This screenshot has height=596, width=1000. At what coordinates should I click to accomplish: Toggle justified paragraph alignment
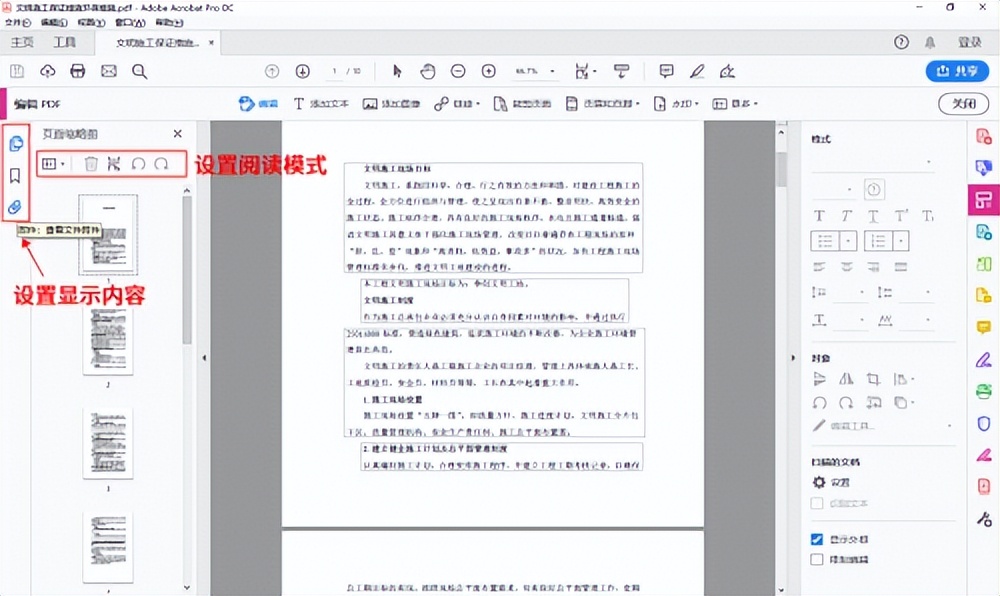pos(901,266)
